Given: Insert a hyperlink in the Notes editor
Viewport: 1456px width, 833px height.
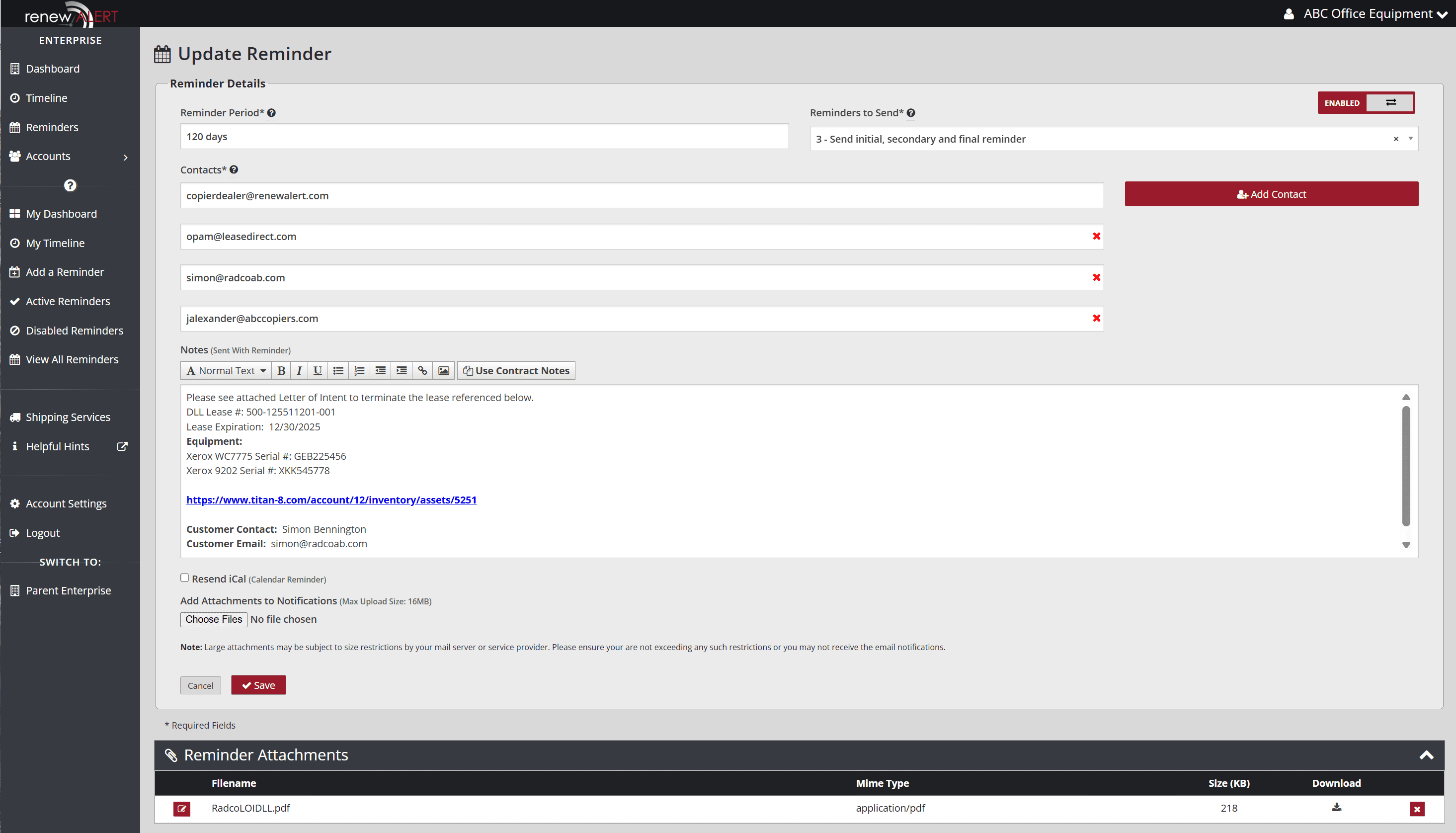Looking at the screenshot, I should [422, 370].
